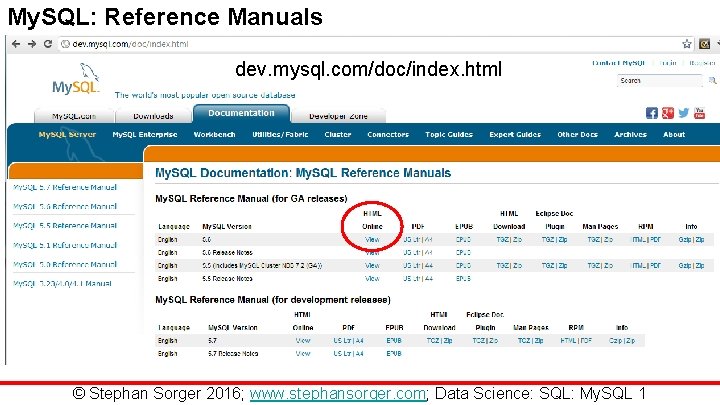
Task: Open MySQL 5.7 Reference Manual sidebar link
Action: [65, 187]
